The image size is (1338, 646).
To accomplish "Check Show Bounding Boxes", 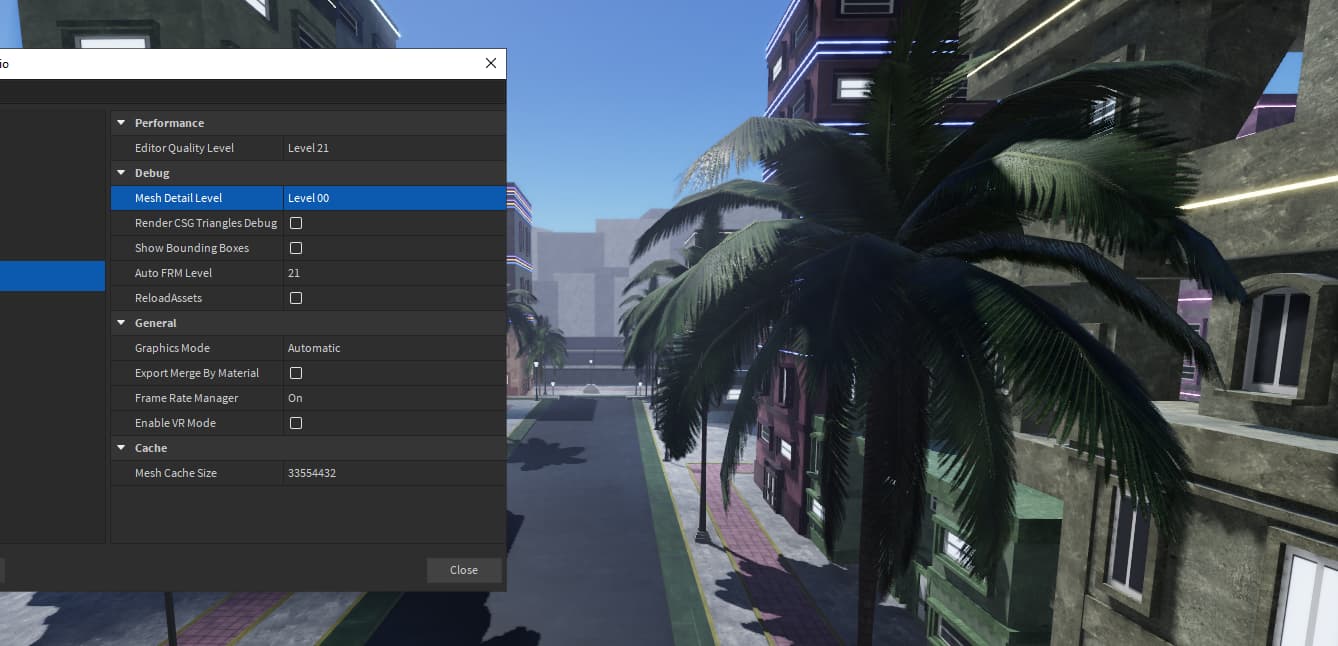I will click(295, 247).
